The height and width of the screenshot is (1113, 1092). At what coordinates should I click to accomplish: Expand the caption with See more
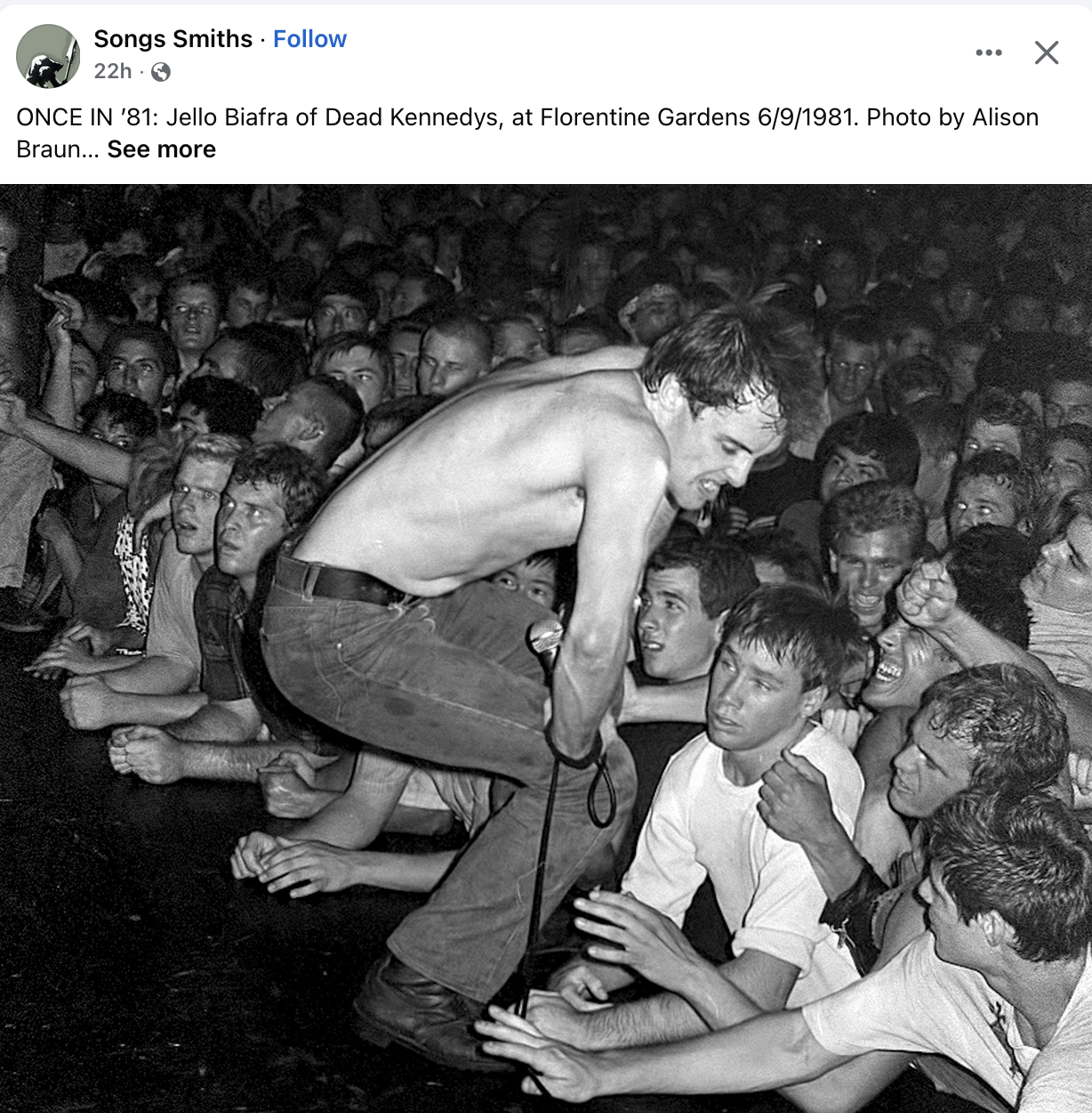[162, 149]
